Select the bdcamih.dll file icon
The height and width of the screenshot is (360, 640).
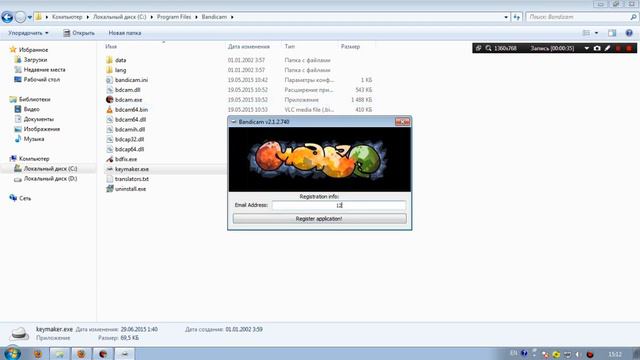click(109, 129)
